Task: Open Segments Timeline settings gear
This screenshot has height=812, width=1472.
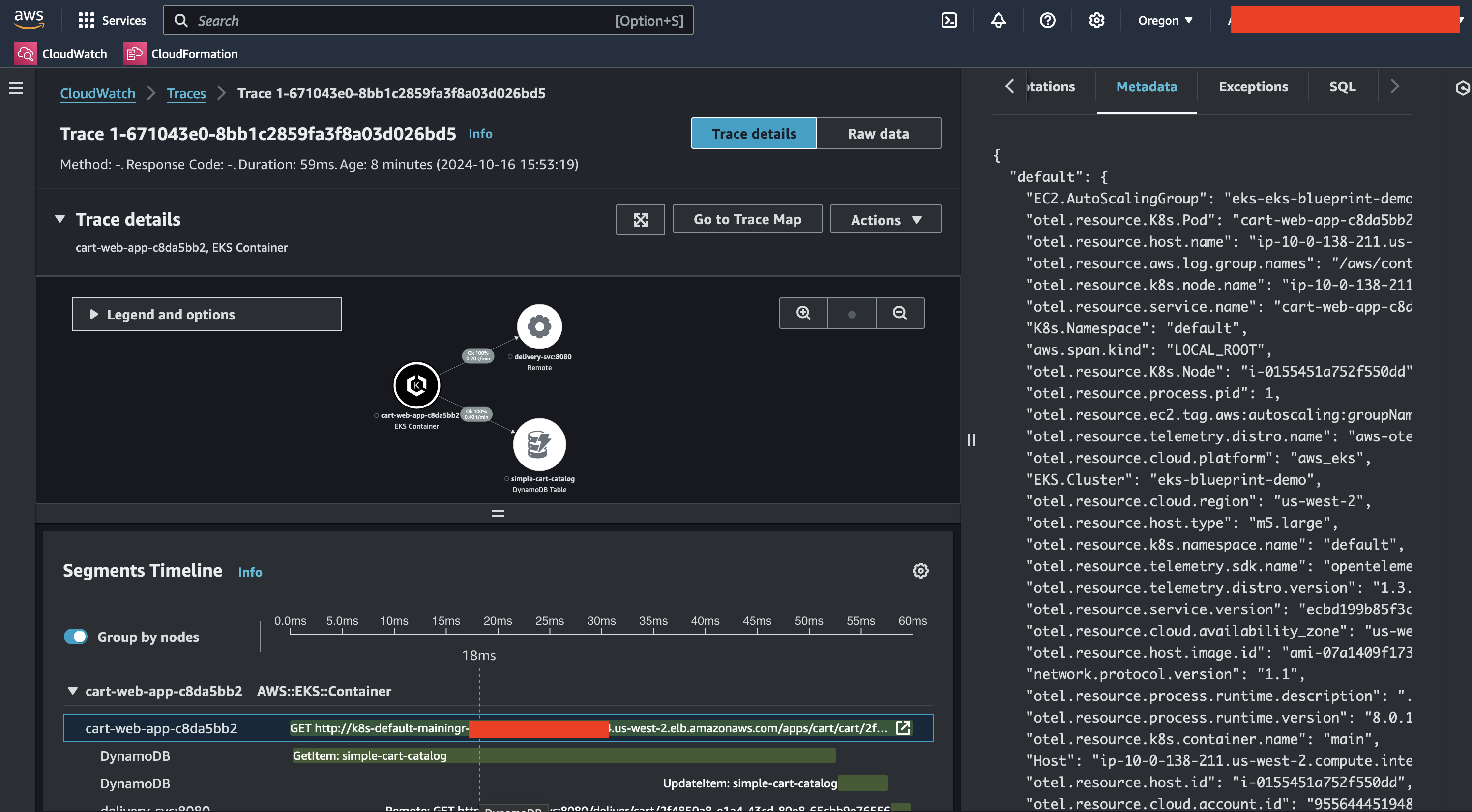Action: 919,570
